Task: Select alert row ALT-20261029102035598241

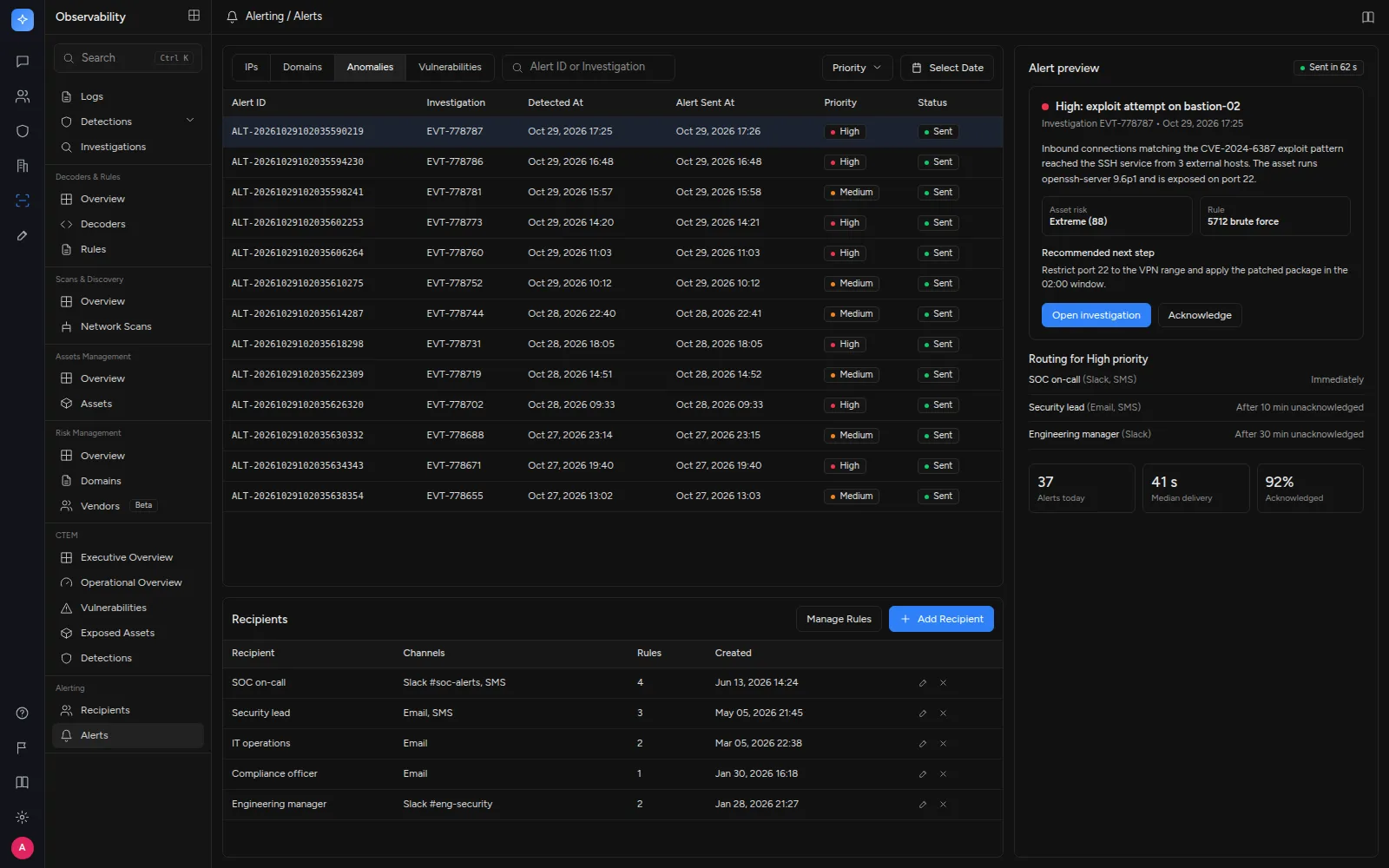Action: click(613, 193)
